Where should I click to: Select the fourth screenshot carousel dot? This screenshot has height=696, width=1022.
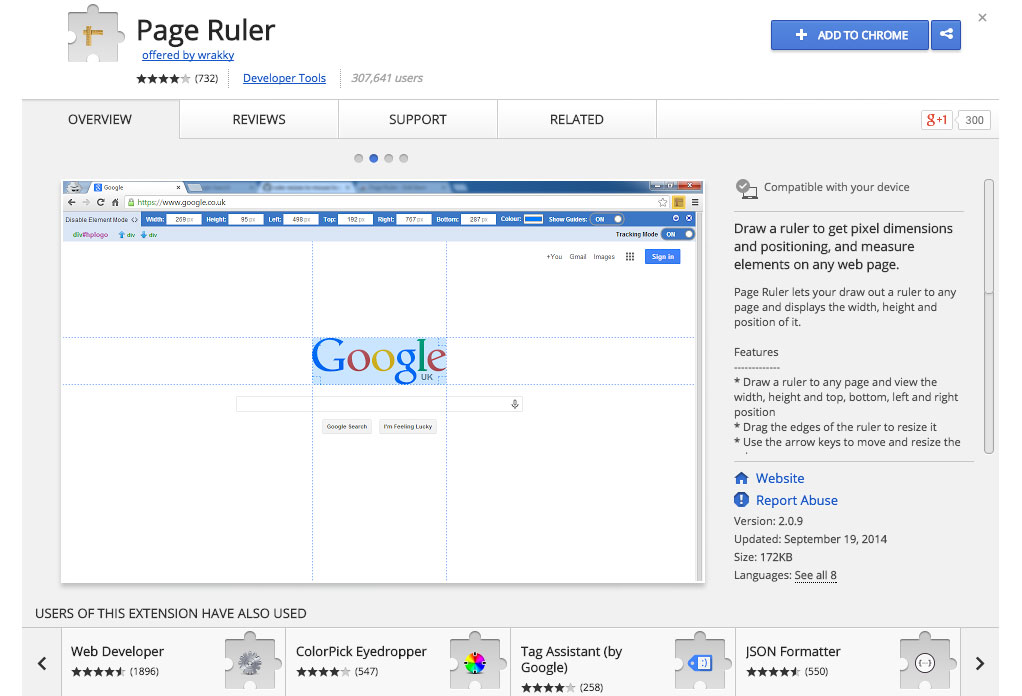point(403,158)
